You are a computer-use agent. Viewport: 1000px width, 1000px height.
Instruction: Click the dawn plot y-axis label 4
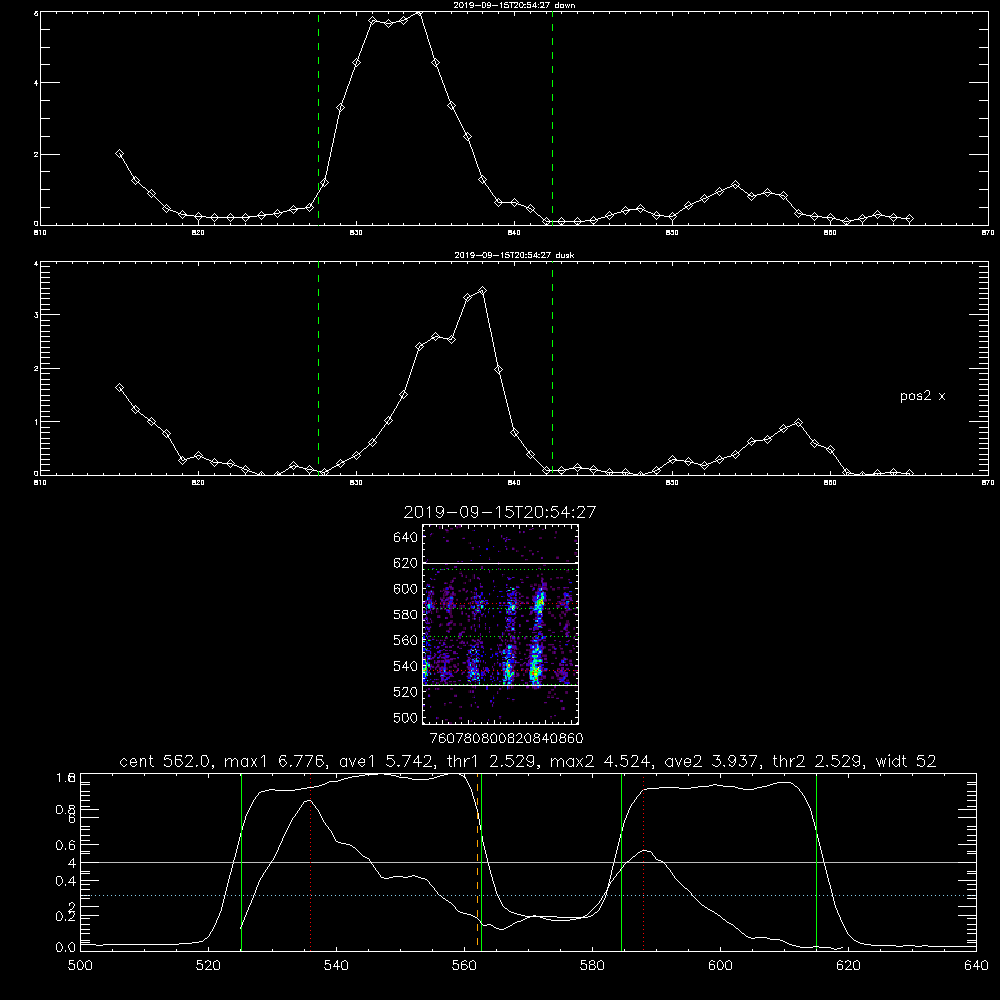tap(36, 83)
